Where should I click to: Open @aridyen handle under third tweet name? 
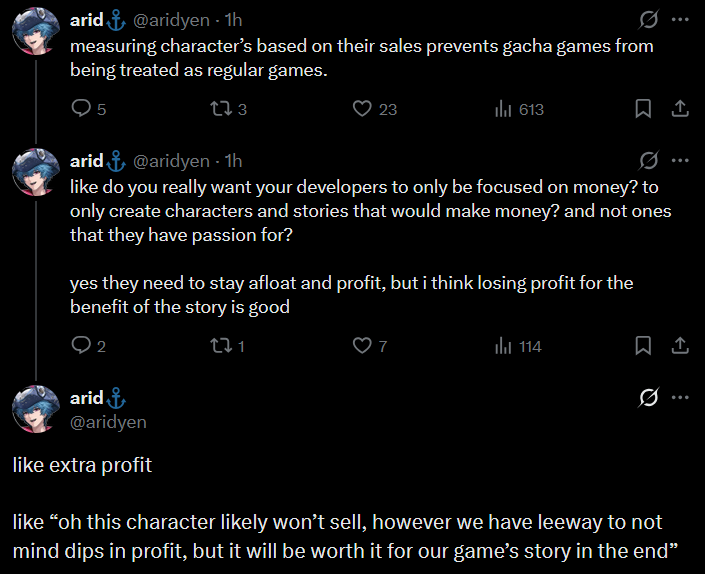point(108,422)
